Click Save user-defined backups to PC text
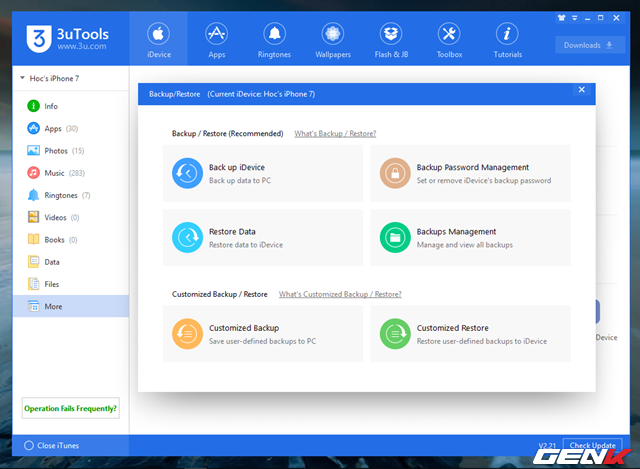640x469 pixels. click(262, 341)
